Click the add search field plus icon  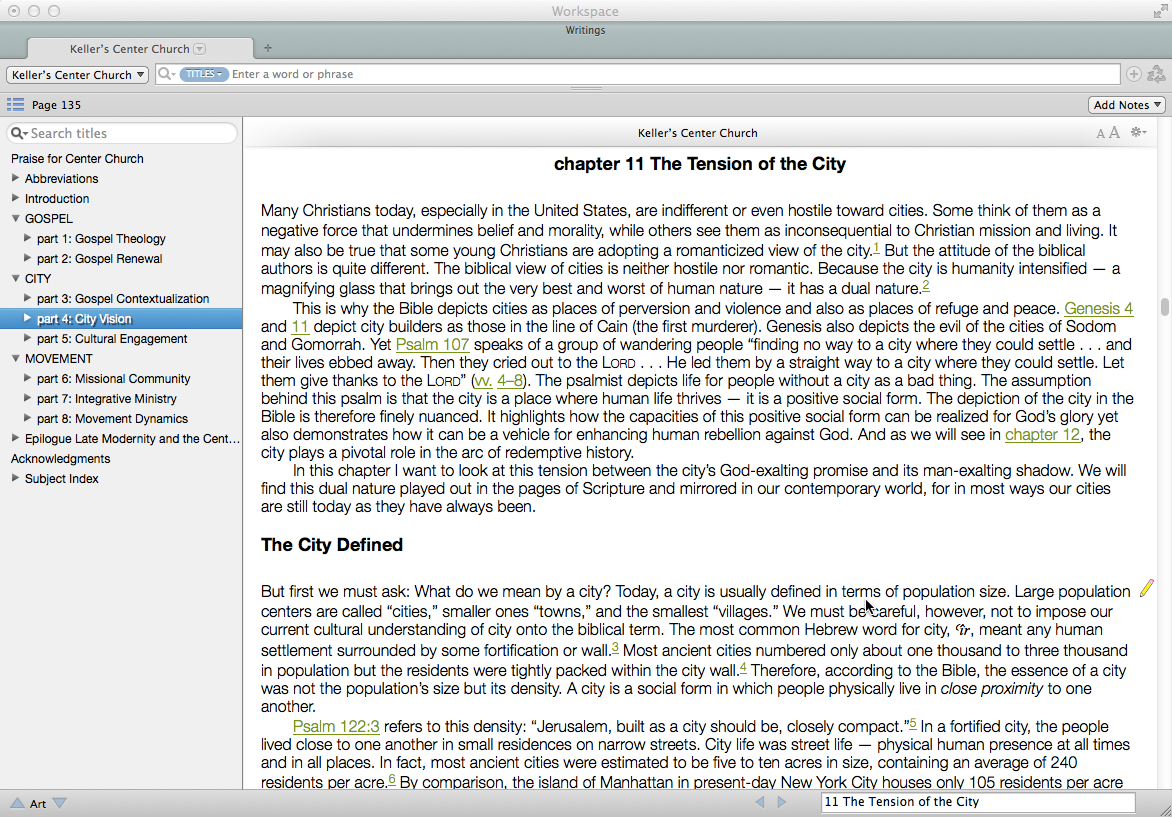click(x=1134, y=74)
